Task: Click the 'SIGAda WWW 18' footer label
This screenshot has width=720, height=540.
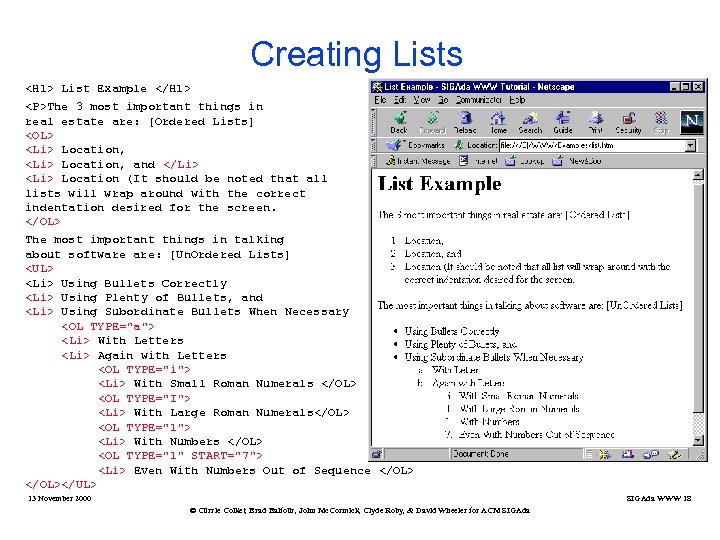Action: [x=659, y=498]
